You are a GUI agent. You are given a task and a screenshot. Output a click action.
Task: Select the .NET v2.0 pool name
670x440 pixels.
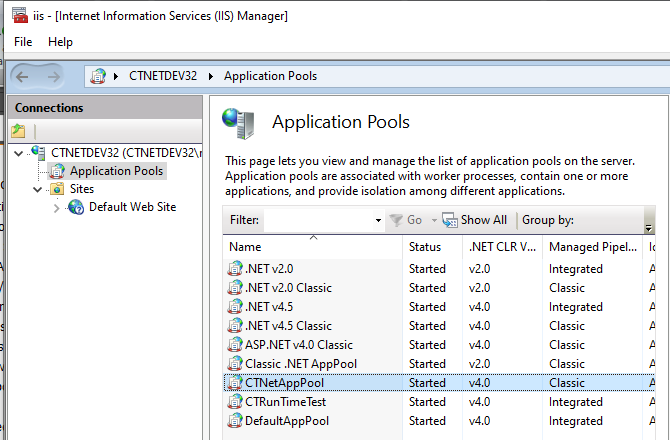click(269, 269)
